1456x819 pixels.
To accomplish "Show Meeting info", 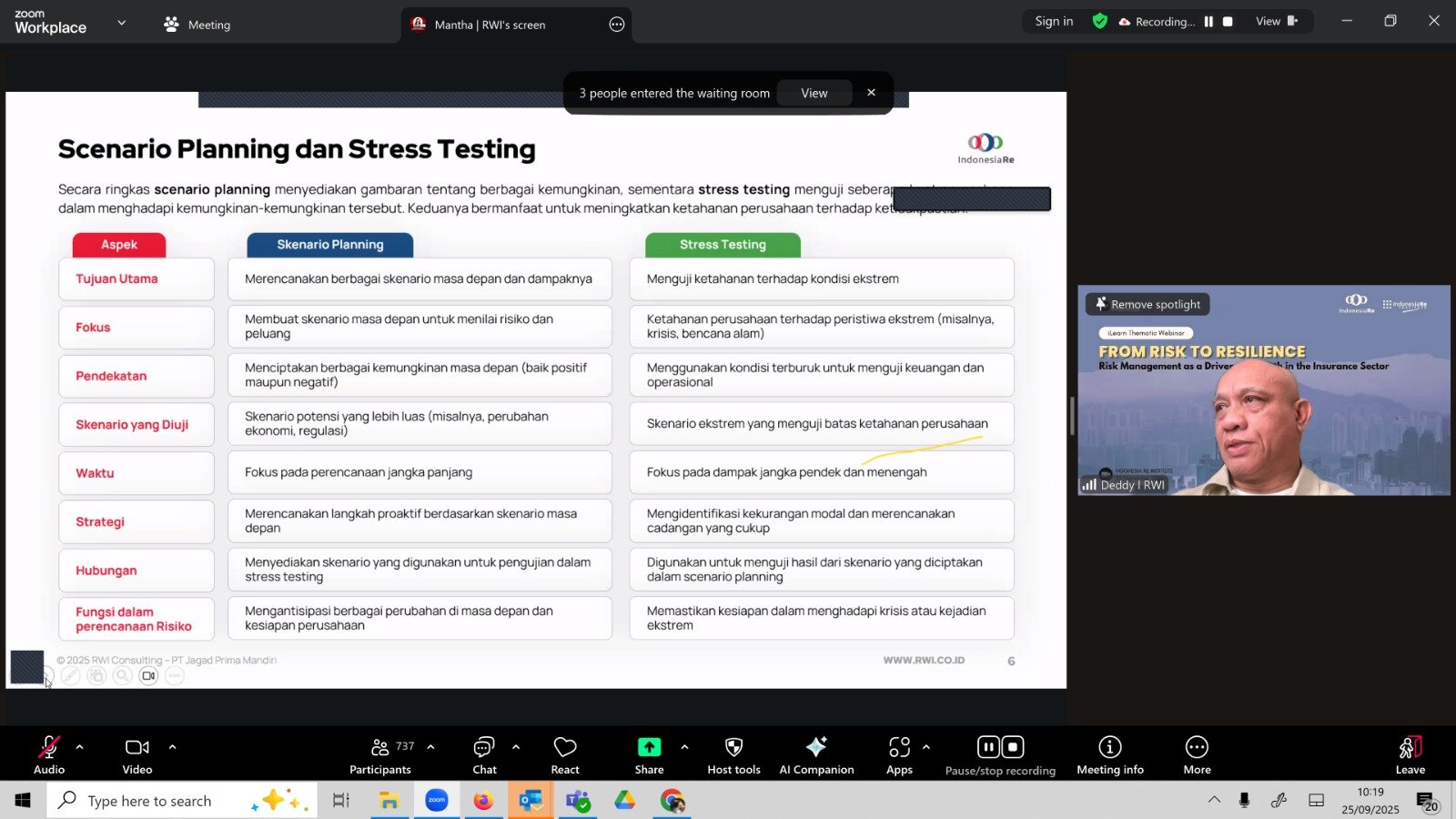I will (1109, 754).
